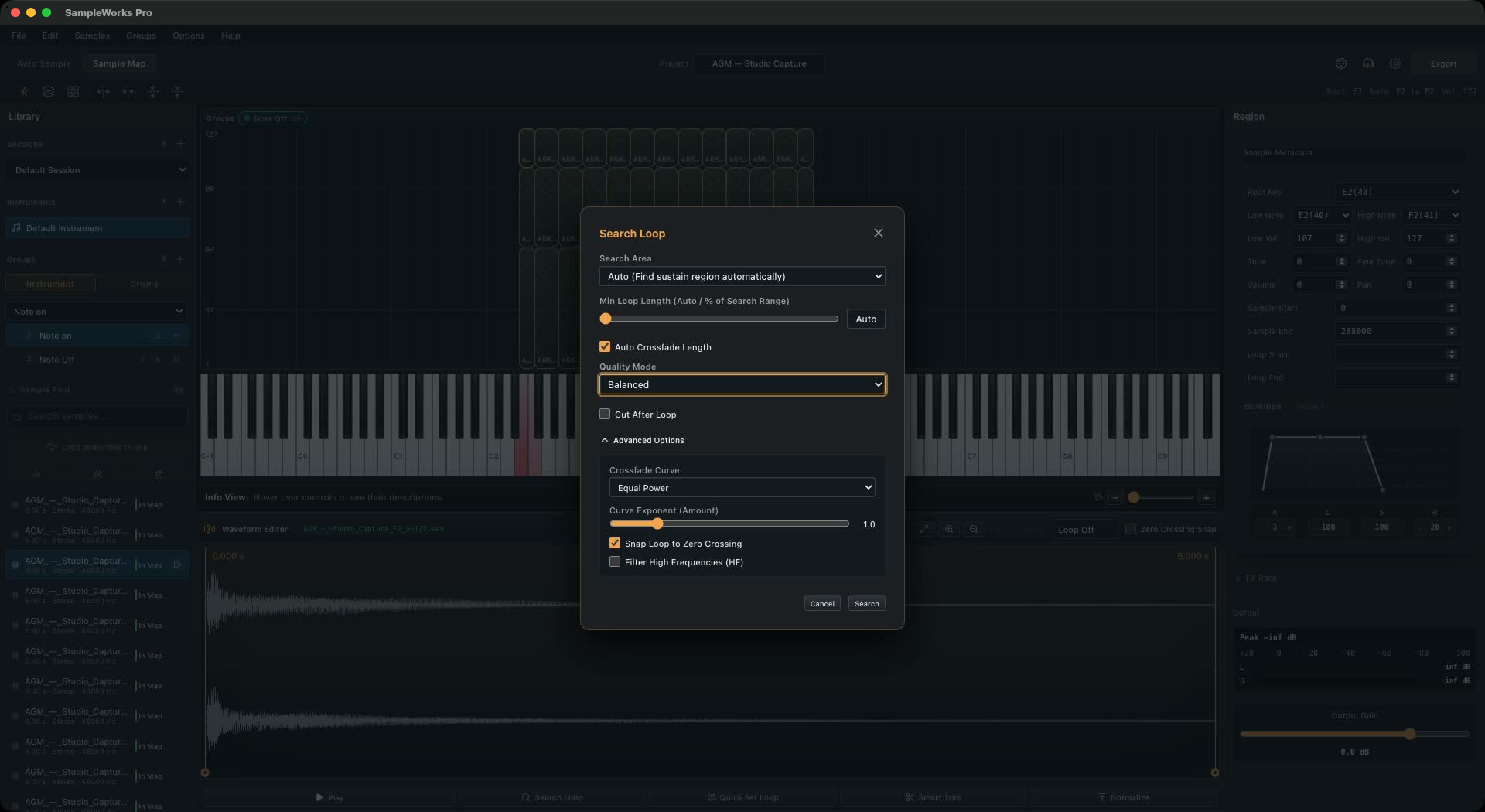Click the Auto min loop length button
Viewport: 1485px width, 812px height.
click(x=865, y=319)
